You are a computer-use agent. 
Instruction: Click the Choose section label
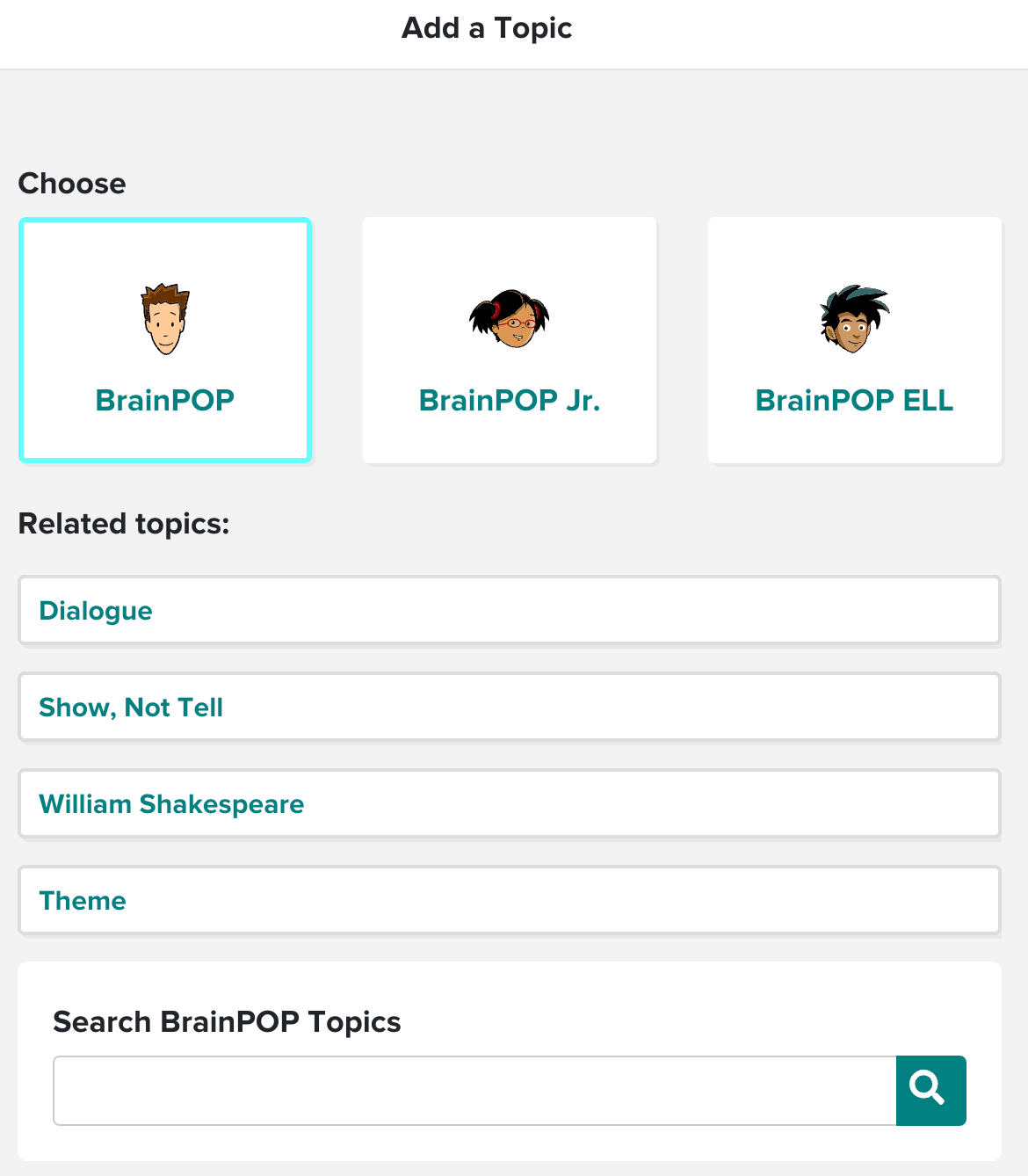point(72,183)
